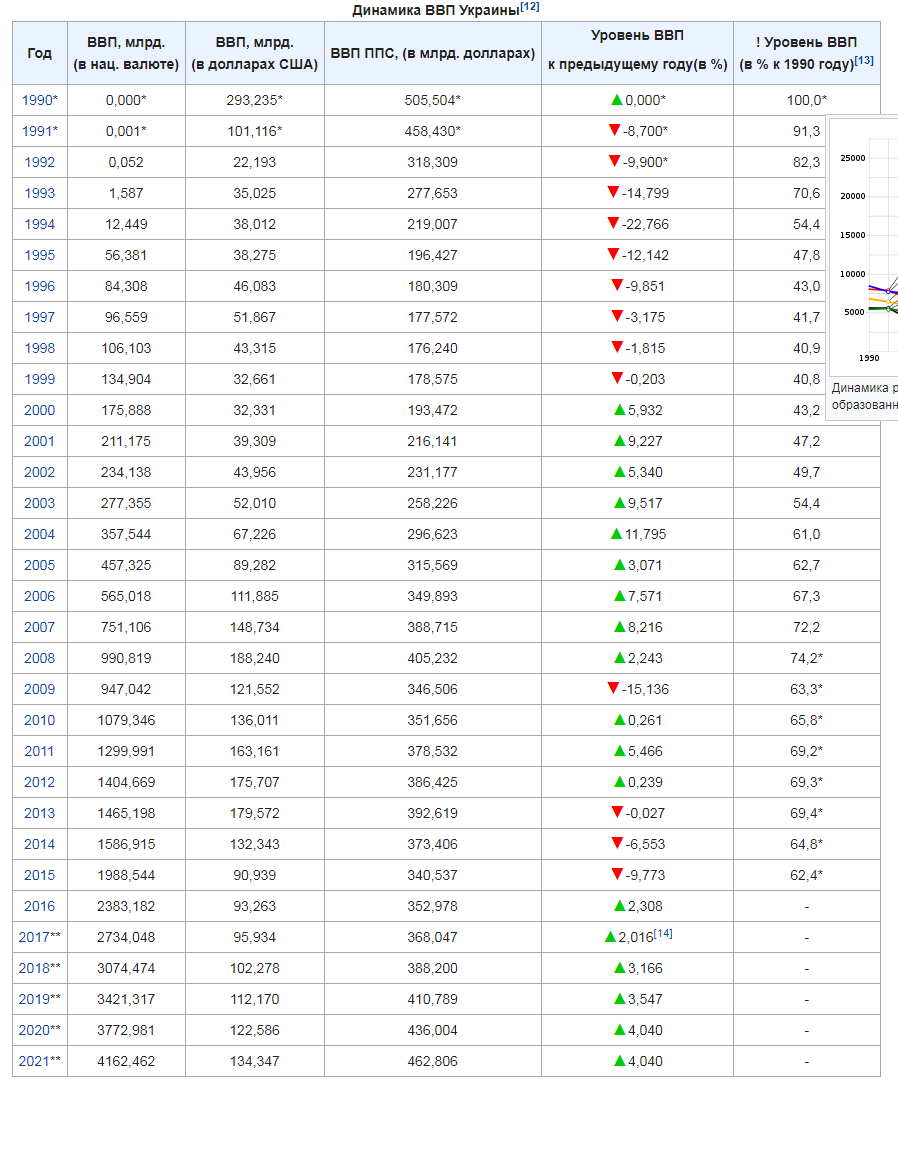Click the red down arrow beside -0,203

pyautogui.click(x=617, y=379)
